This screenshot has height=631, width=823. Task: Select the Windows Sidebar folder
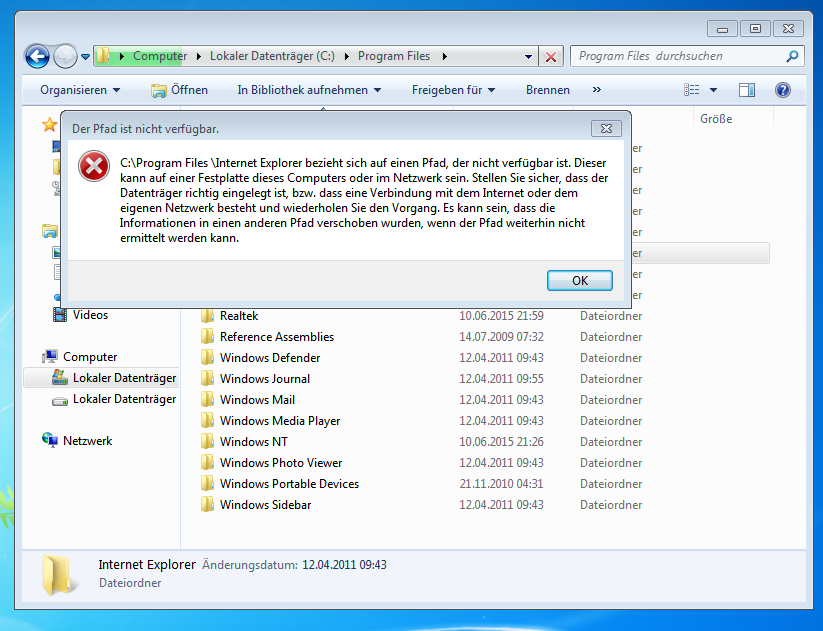[265, 505]
